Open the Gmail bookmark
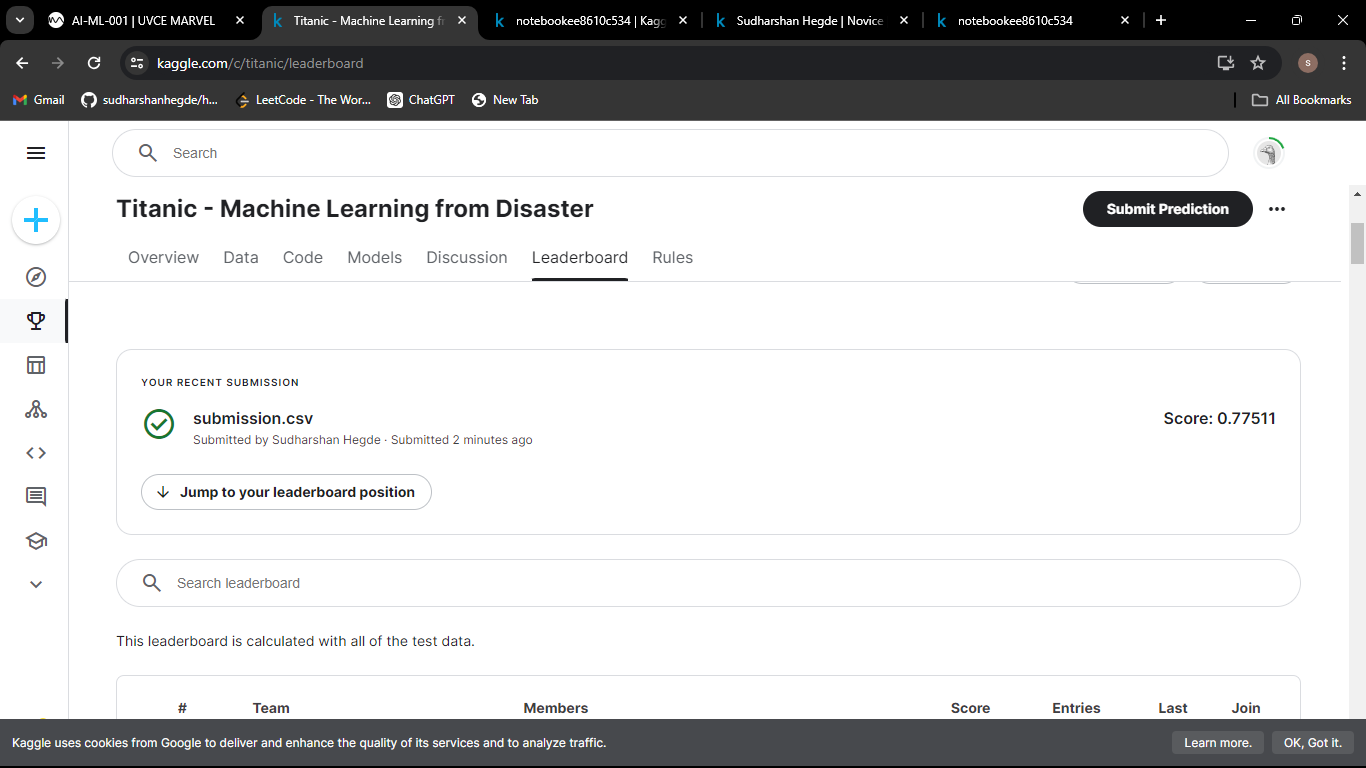 click(x=38, y=100)
